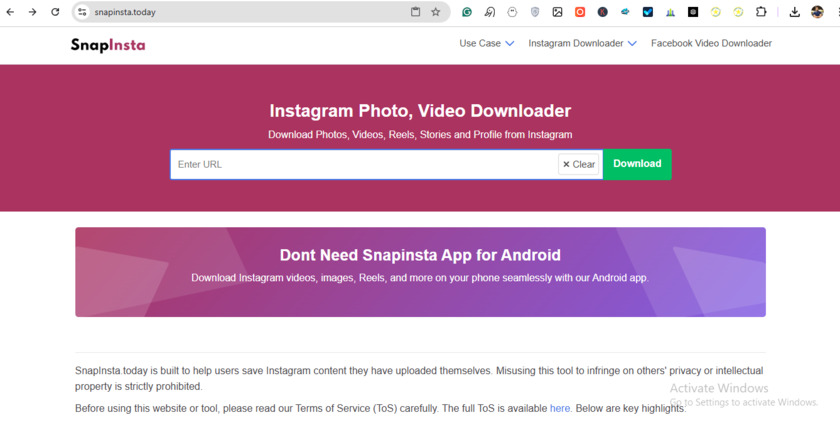Open the orange record-circle extension icon
Viewport: 840px width, 425px height.
pos(580,12)
